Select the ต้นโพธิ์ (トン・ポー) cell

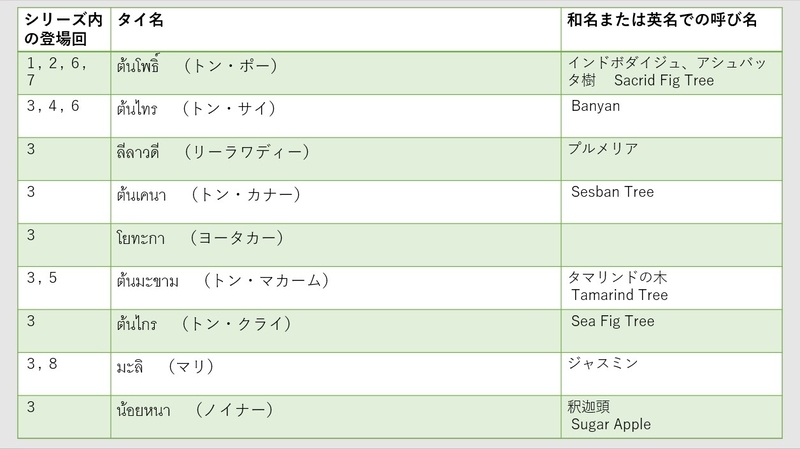(336, 73)
